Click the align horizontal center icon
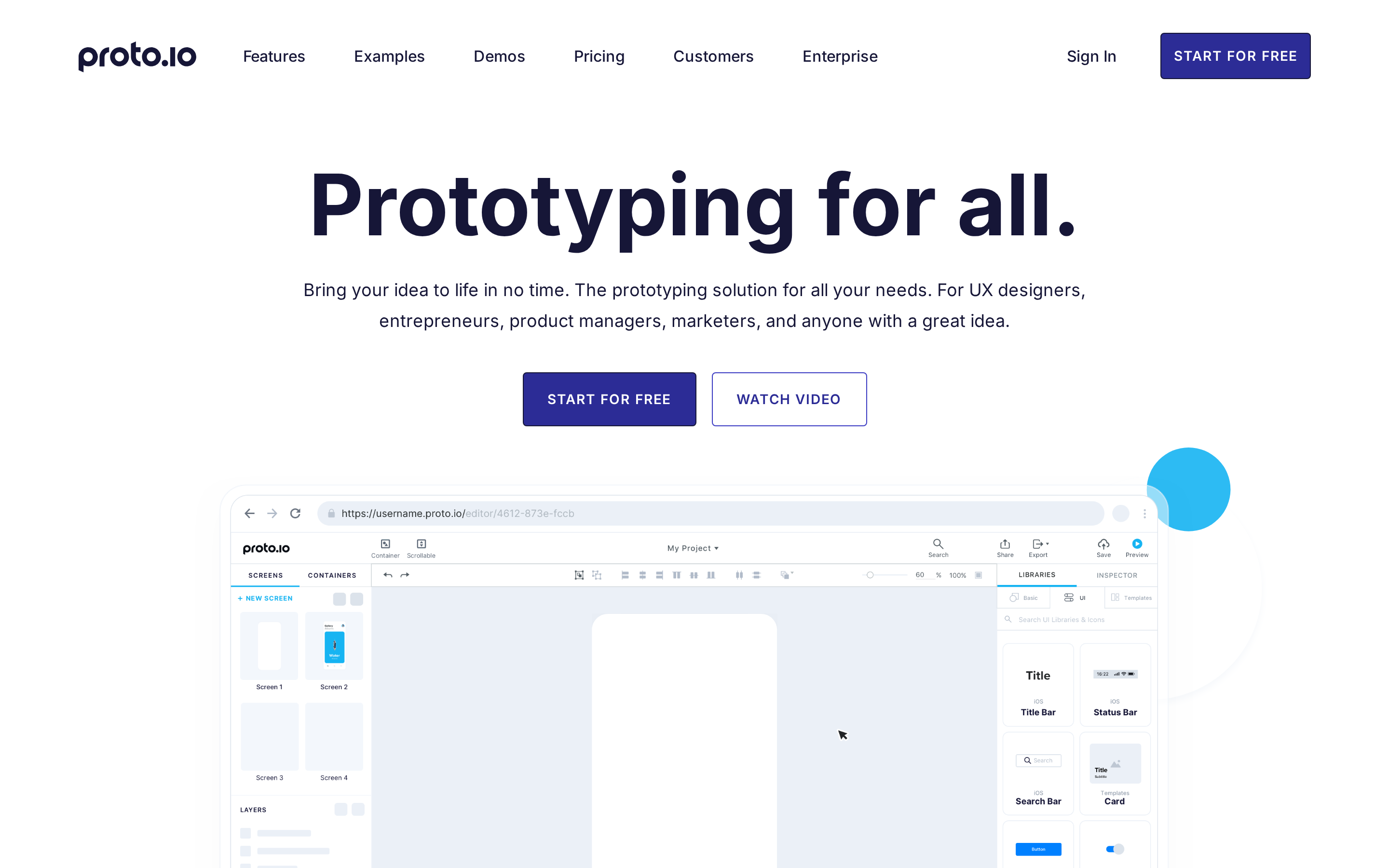This screenshot has height=868, width=1389. point(642,575)
